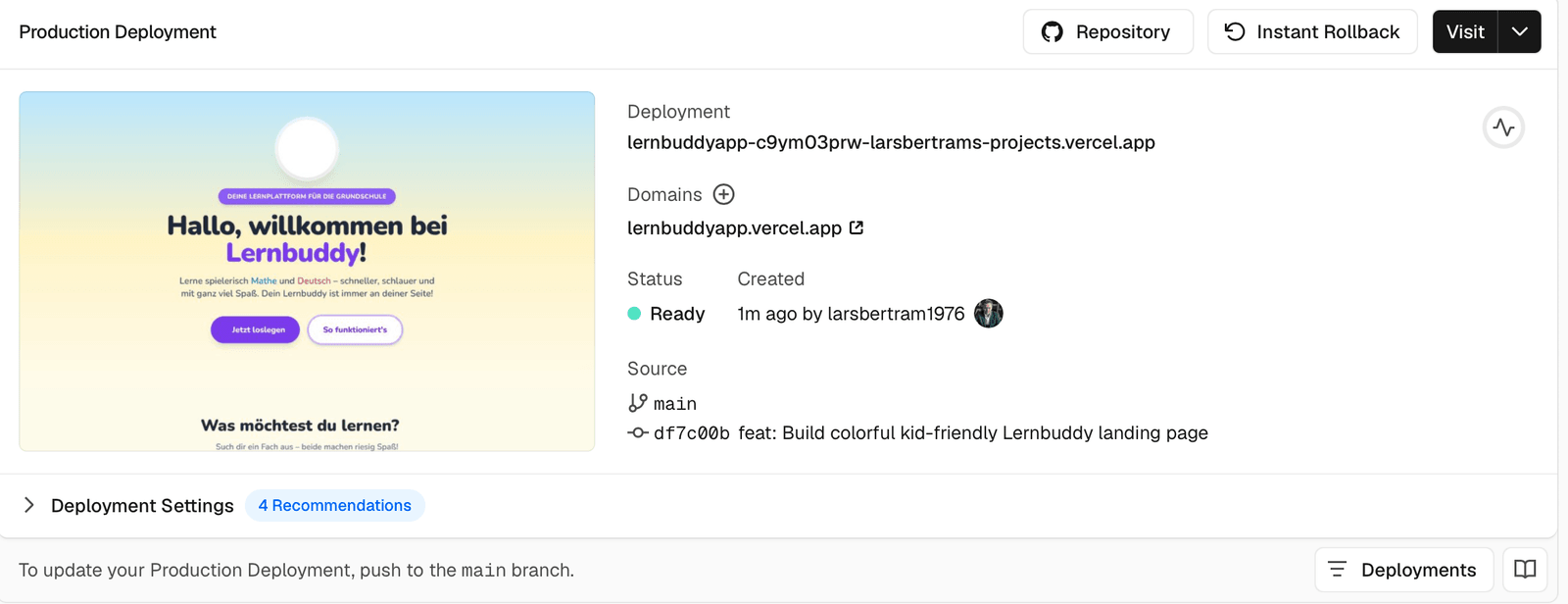Click the Ready status text
This screenshot has width=1568, height=604.
click(677, 314)
